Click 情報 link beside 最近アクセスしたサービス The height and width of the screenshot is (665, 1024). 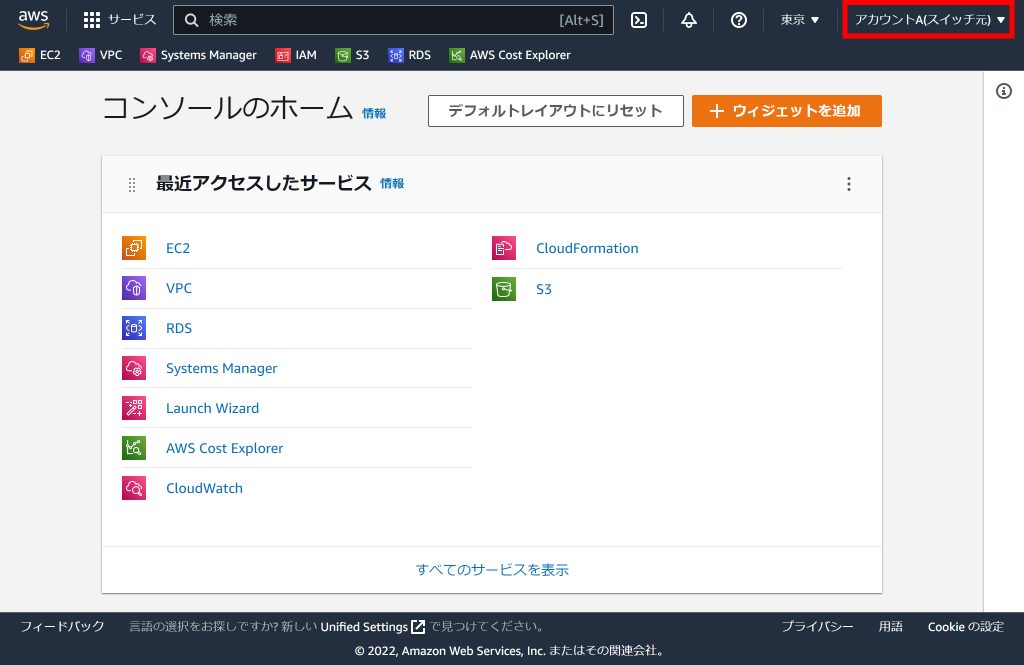[392, 184]
